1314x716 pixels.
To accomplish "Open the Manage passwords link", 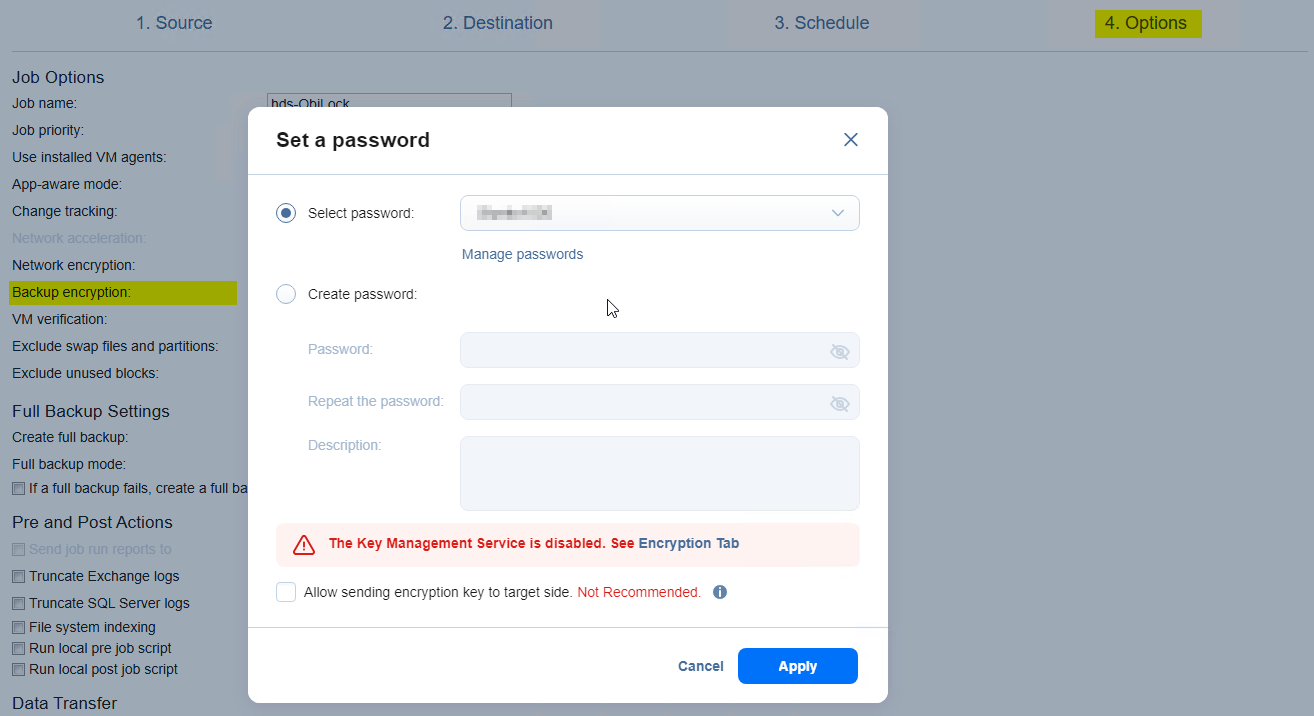I will tap(522, 254).
